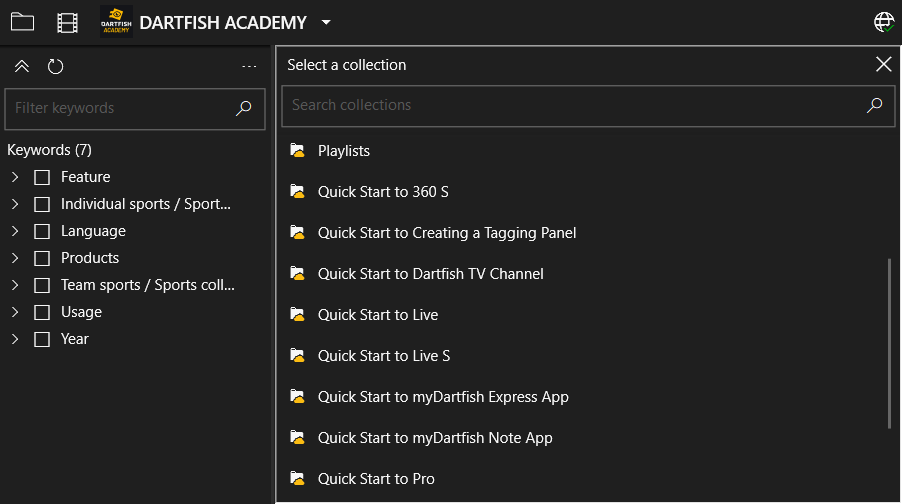The width and height of the screenshot is (902, 504).
Task: Click the Playlists folder icon
Action: (297, 150)
